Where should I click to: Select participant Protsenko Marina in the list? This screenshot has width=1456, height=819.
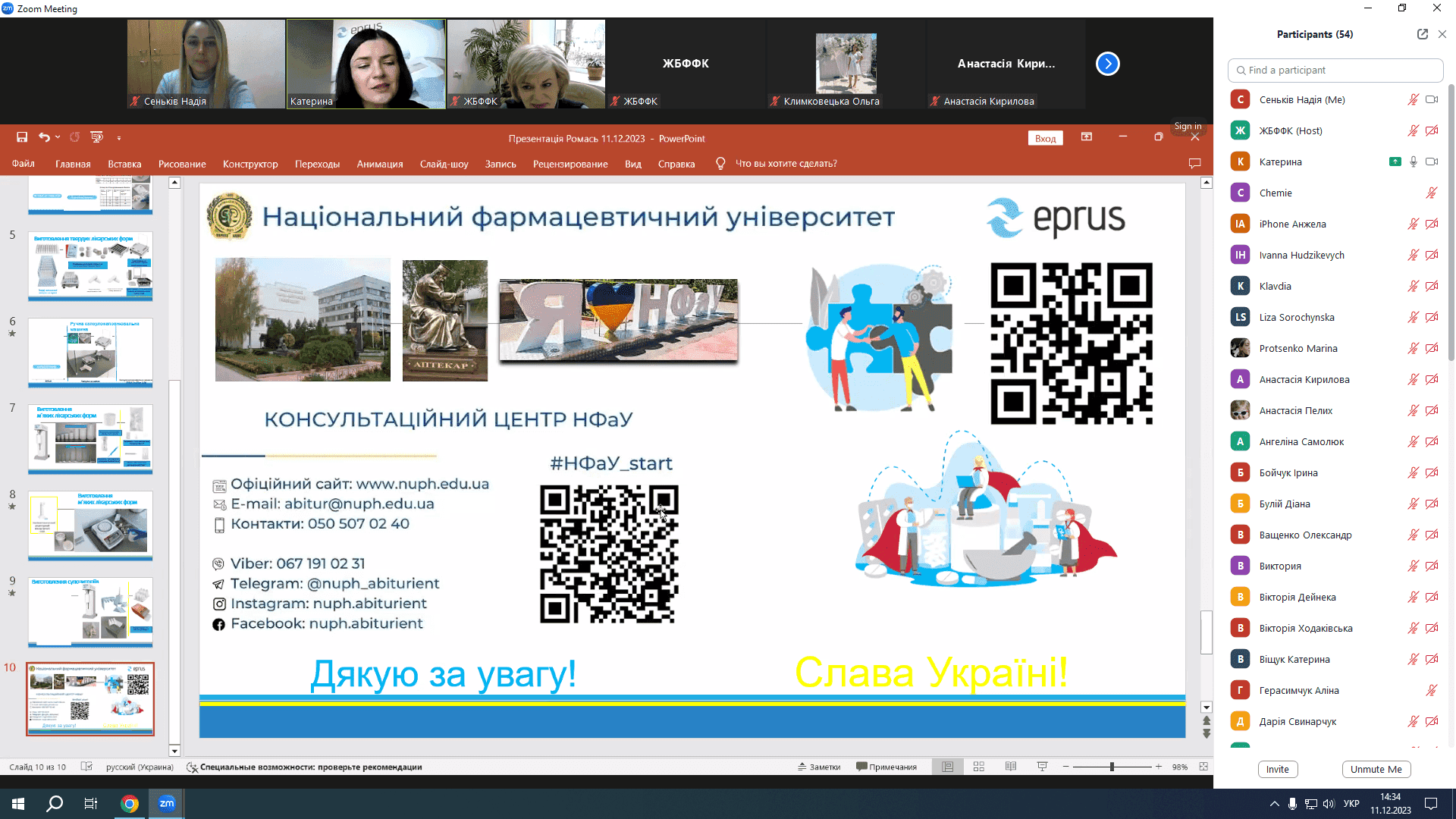pos(1335,348)
